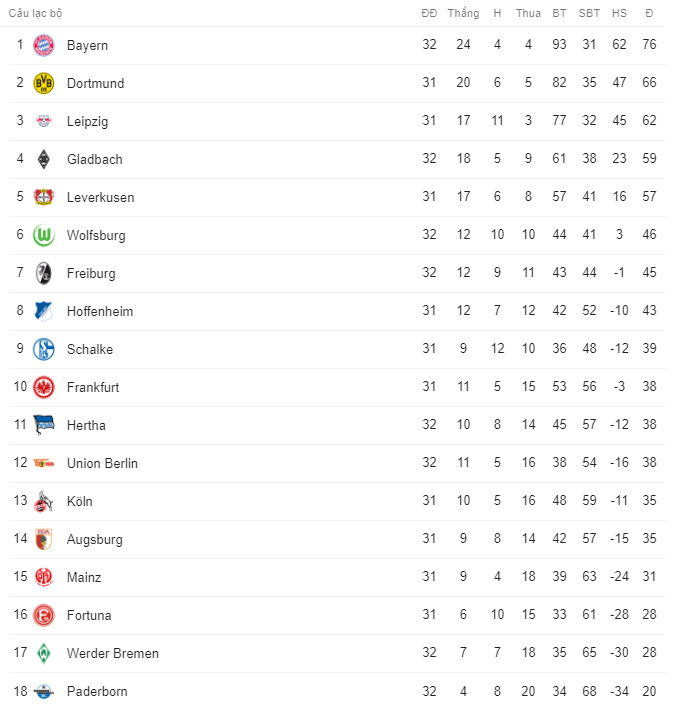Click the Leverkusen club logo
Image resolution: width=673 pixels, height=710 pixels.
pos(43,197)
